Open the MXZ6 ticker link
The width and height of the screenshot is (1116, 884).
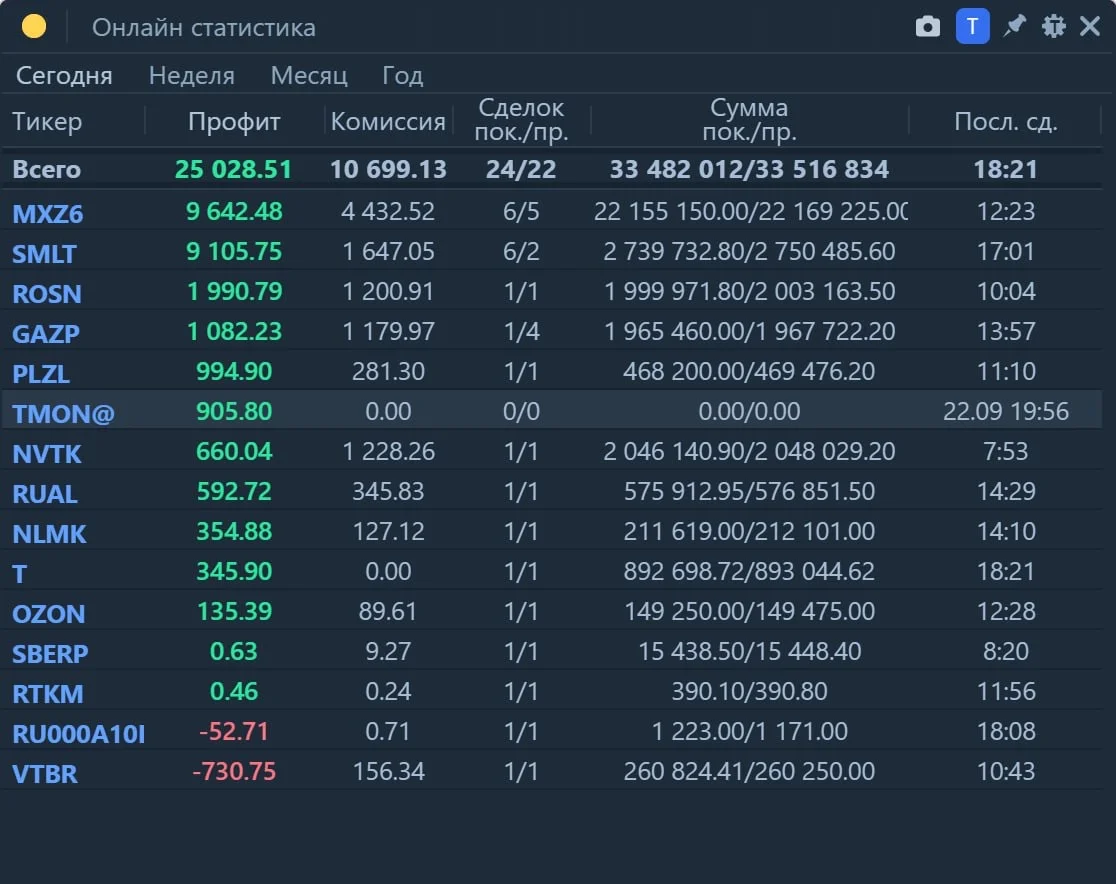(x=48, y=214)
